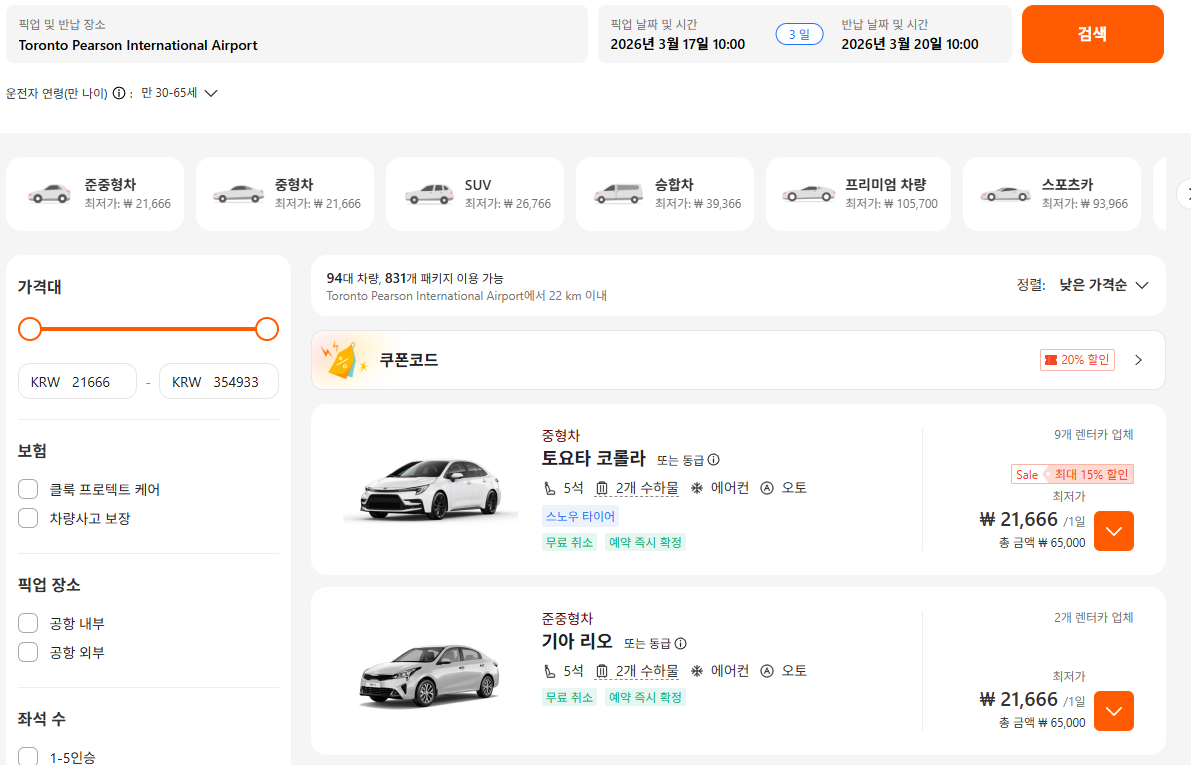Click the 승합차 van icon

click(618, 194)
